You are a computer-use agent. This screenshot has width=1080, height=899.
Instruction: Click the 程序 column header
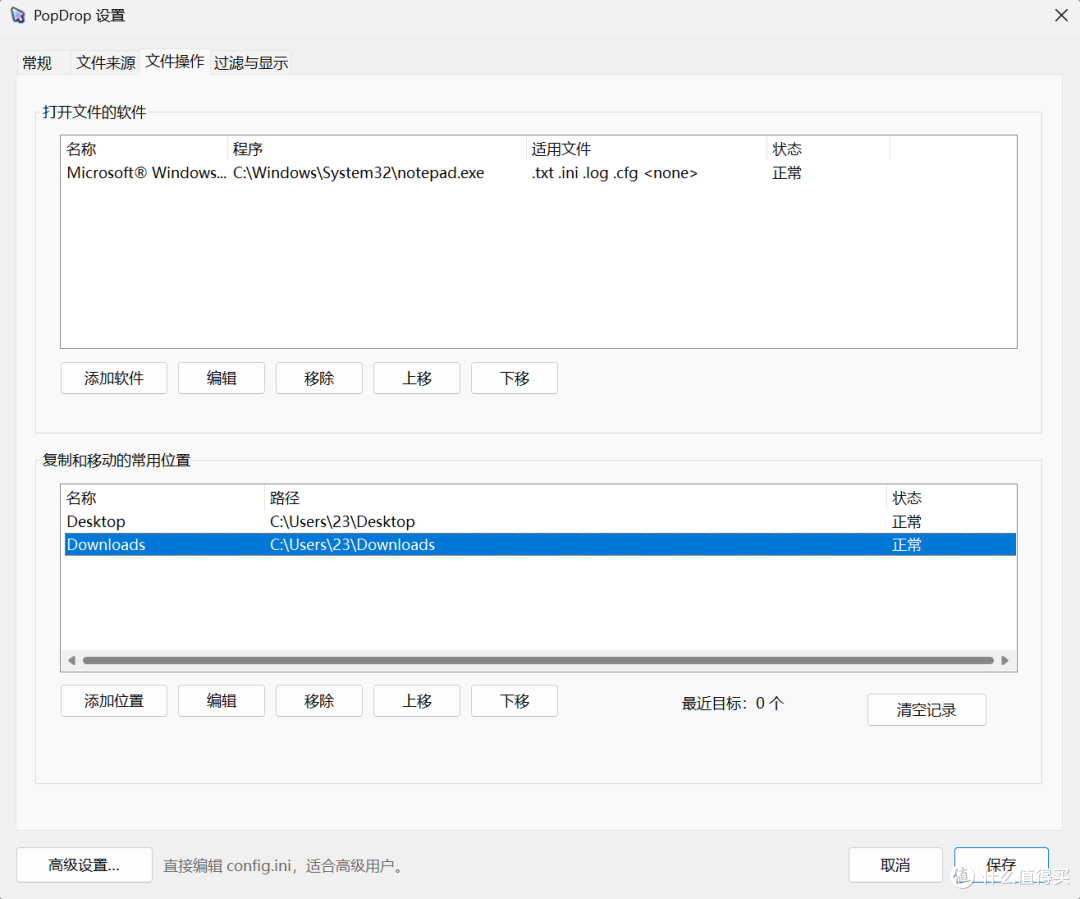377,149
